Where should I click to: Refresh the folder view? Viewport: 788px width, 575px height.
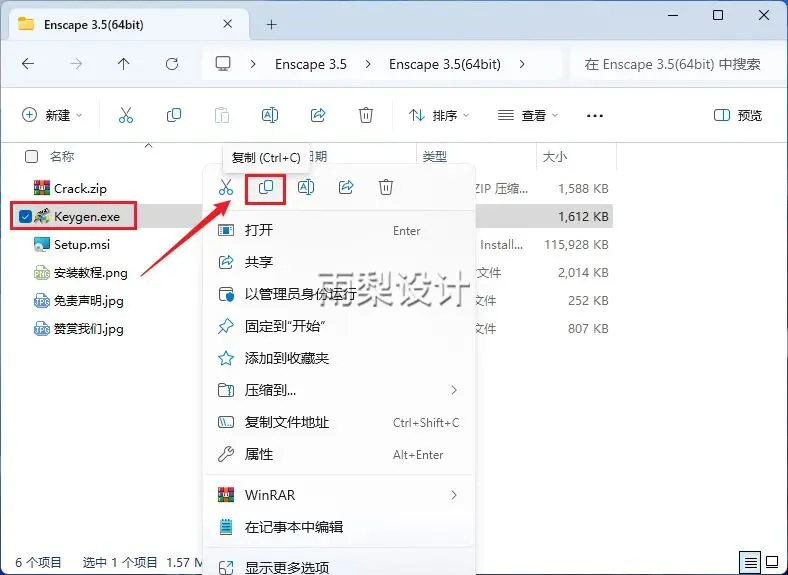(172, 64)
